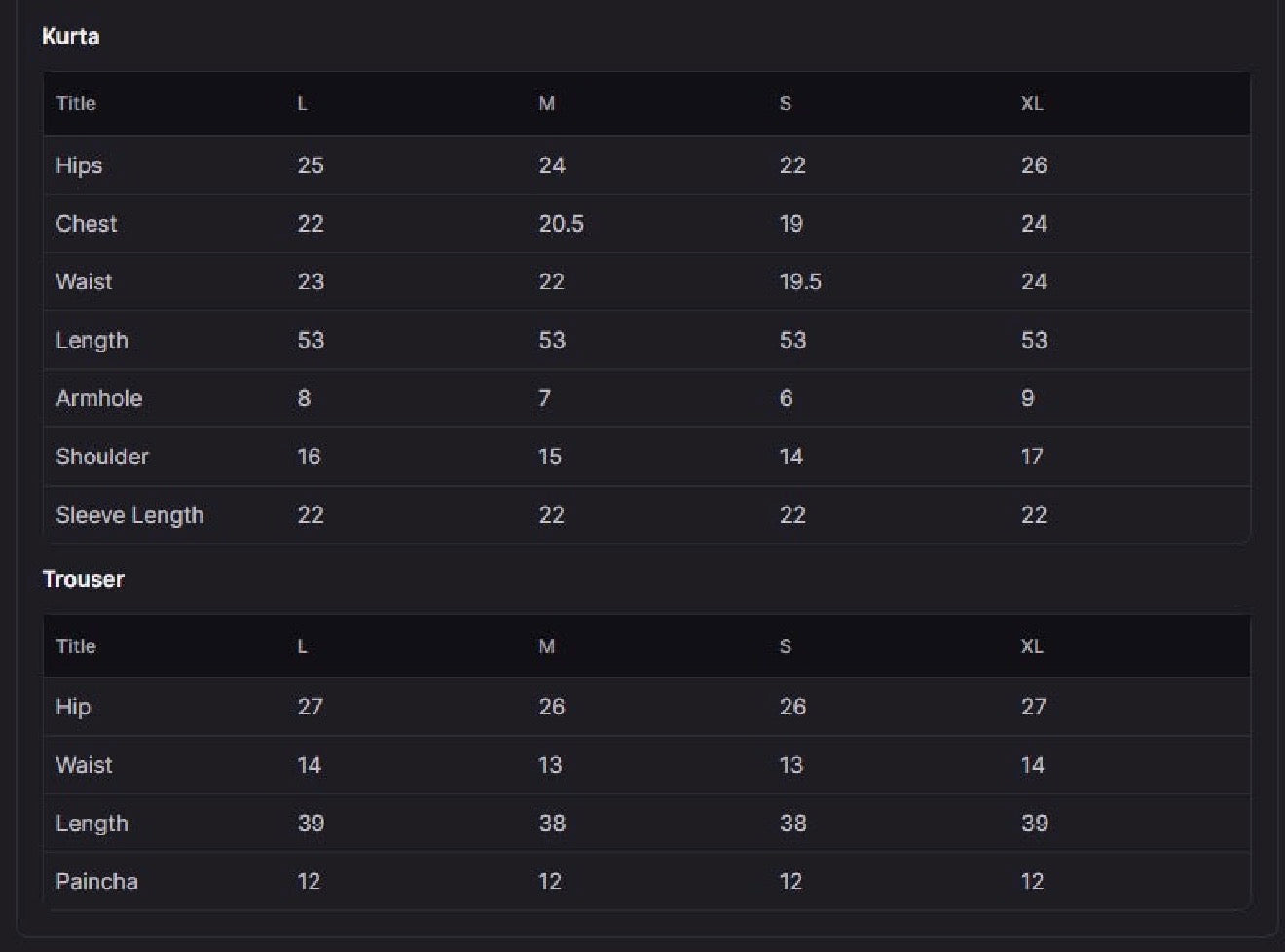Viewport: 1285px width, 952px height.
Task: Select the Armhole row label
Action: 99,398
